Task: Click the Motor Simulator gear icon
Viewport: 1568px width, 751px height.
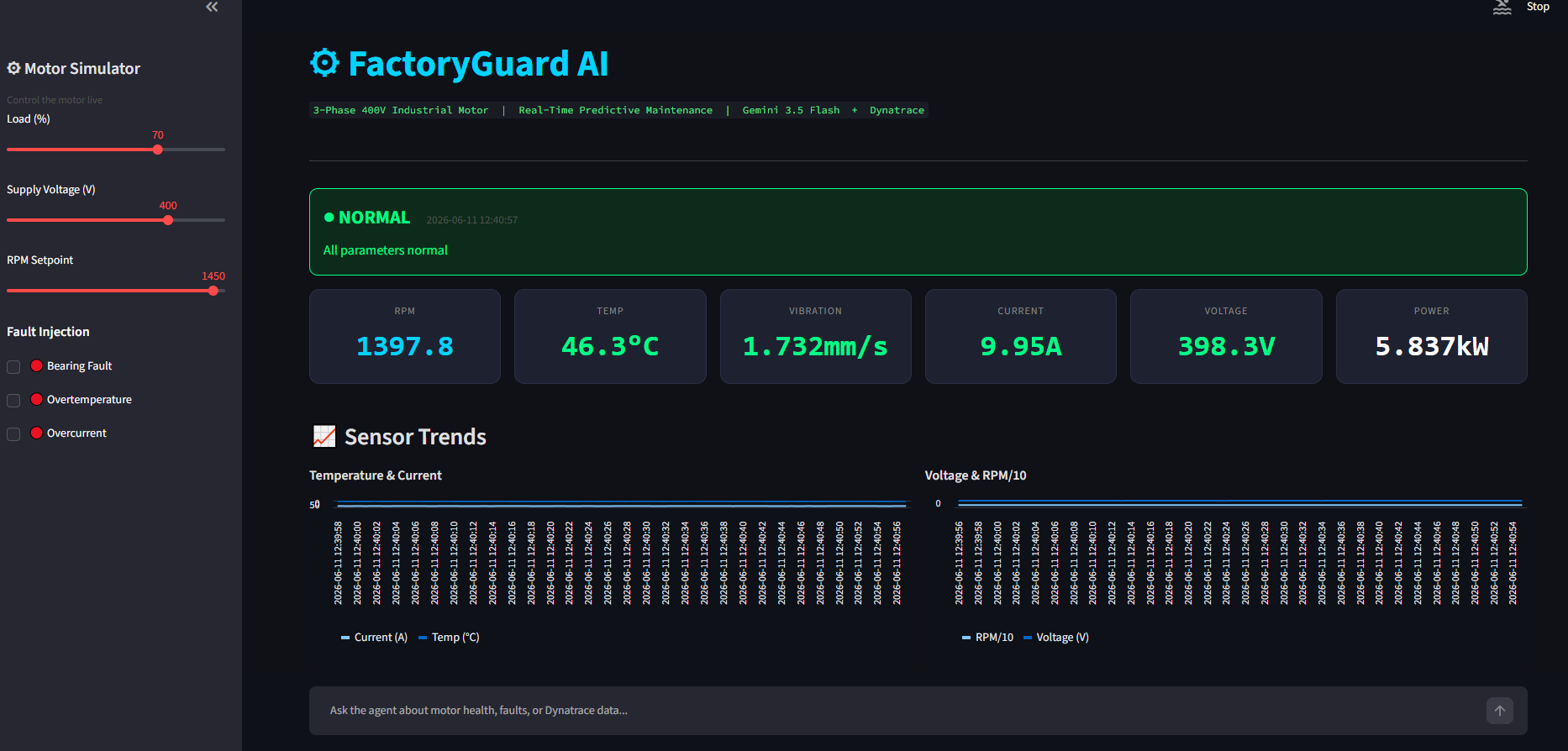Action: click(13, 68)
